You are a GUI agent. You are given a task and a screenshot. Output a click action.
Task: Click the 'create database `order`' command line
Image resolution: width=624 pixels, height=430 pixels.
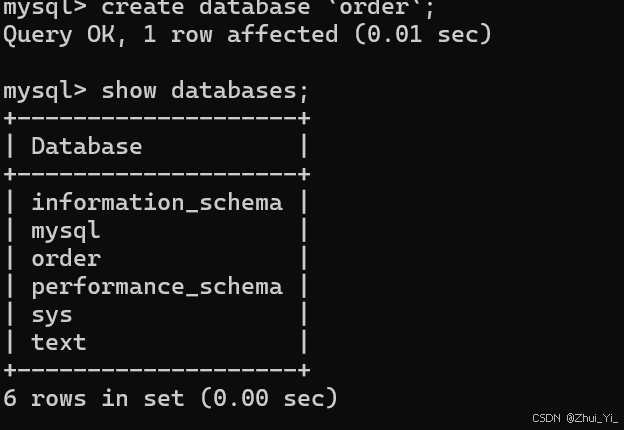218,8
